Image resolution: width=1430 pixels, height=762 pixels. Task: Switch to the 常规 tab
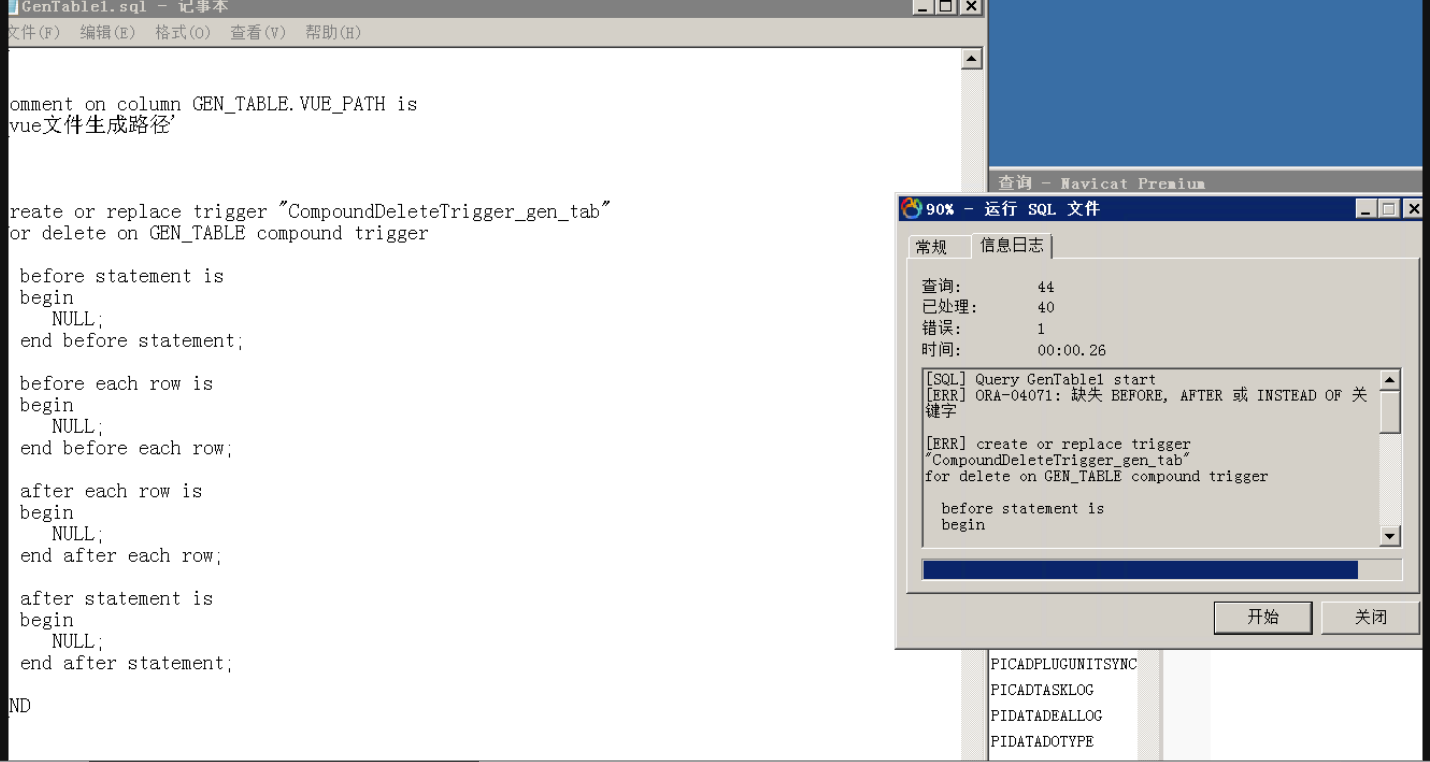931,247
